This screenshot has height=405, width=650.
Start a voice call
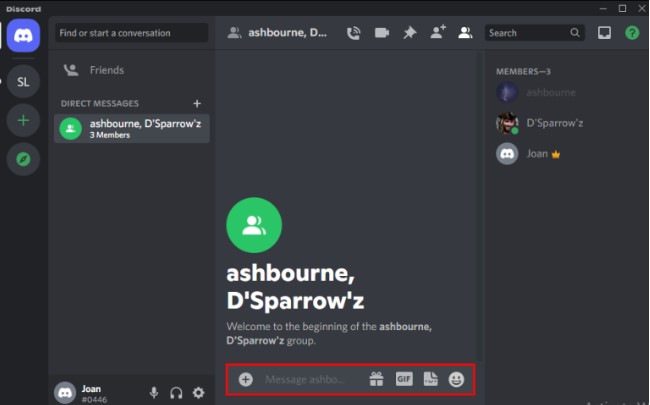pos(353,33)
